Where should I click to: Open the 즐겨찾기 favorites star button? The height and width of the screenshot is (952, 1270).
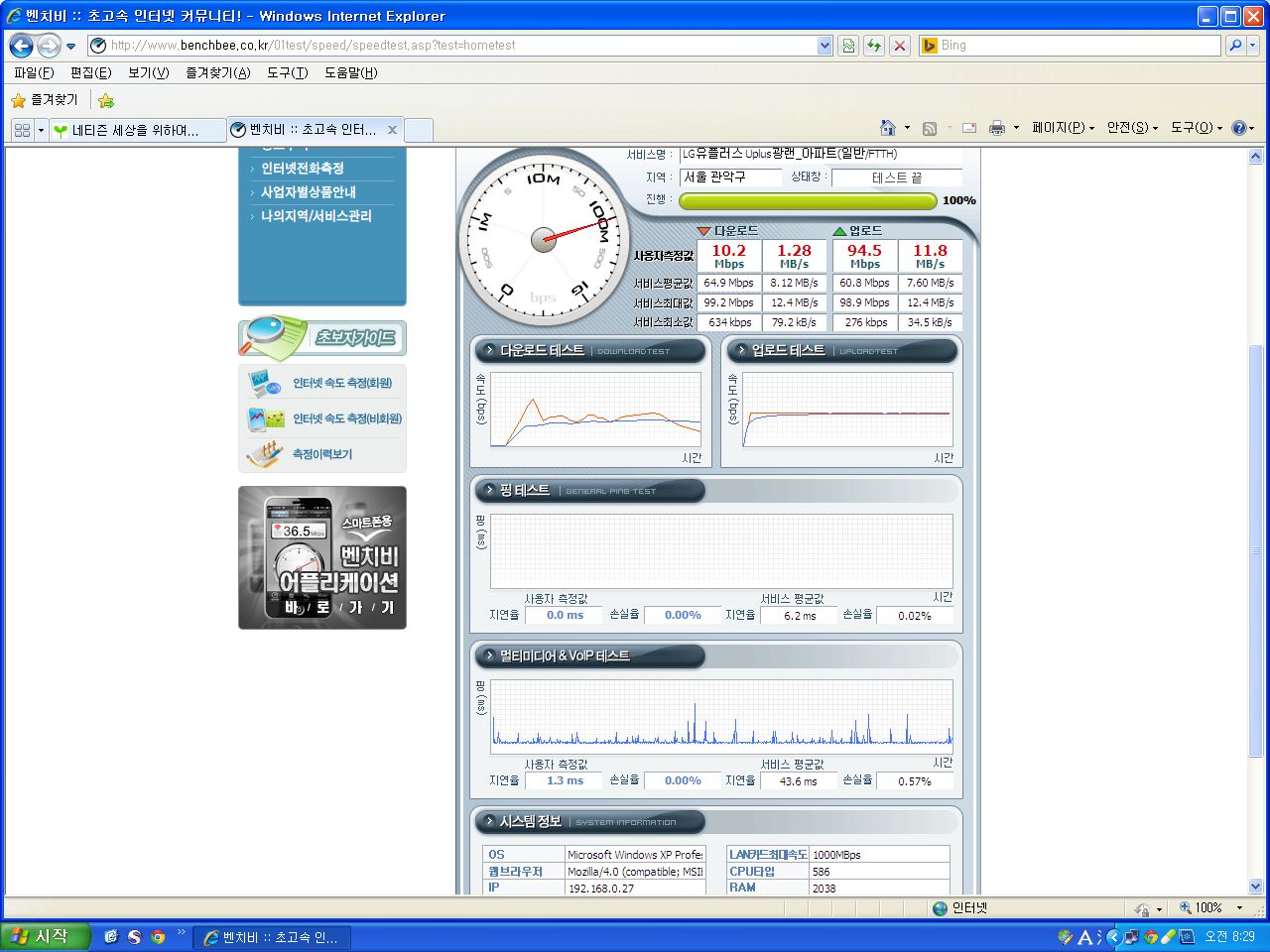pos(45,100)
